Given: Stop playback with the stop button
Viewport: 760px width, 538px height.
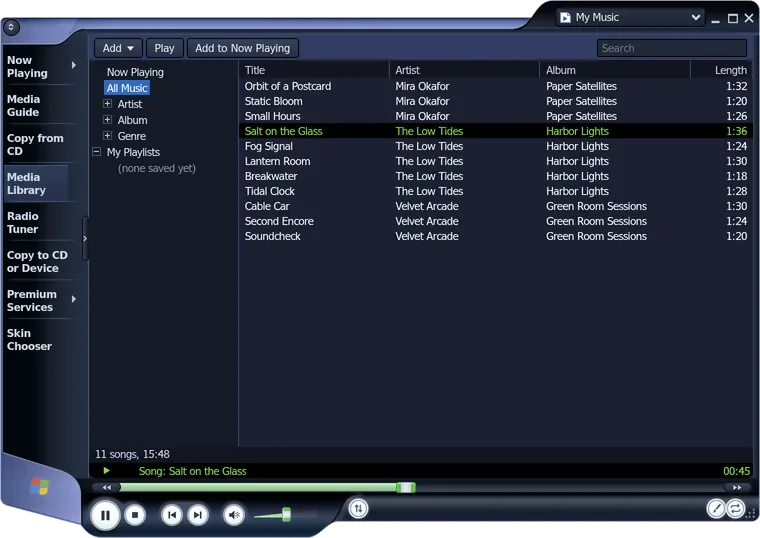Looking at the screenshot, I should pyautogui.click(x=135, y=515).
